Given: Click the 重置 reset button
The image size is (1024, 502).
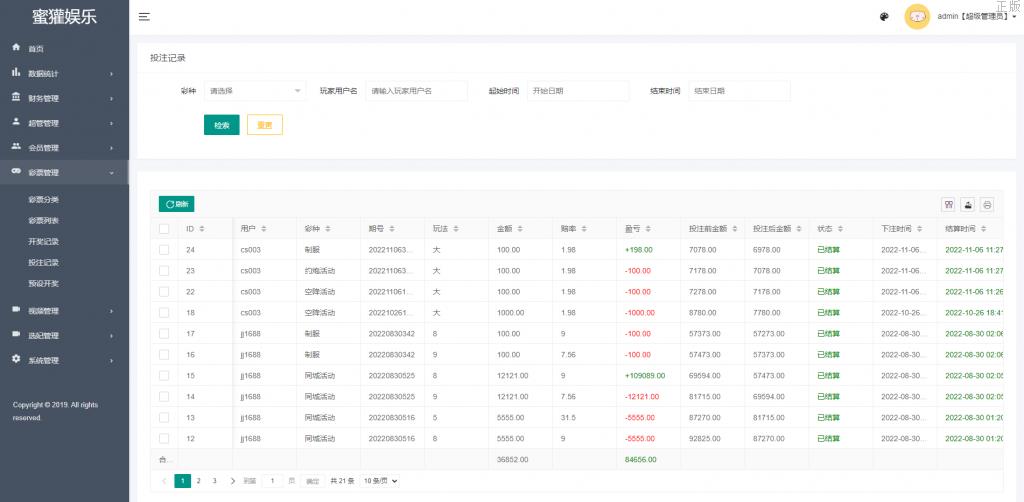Looking at the screenshot, I should 265,125.
